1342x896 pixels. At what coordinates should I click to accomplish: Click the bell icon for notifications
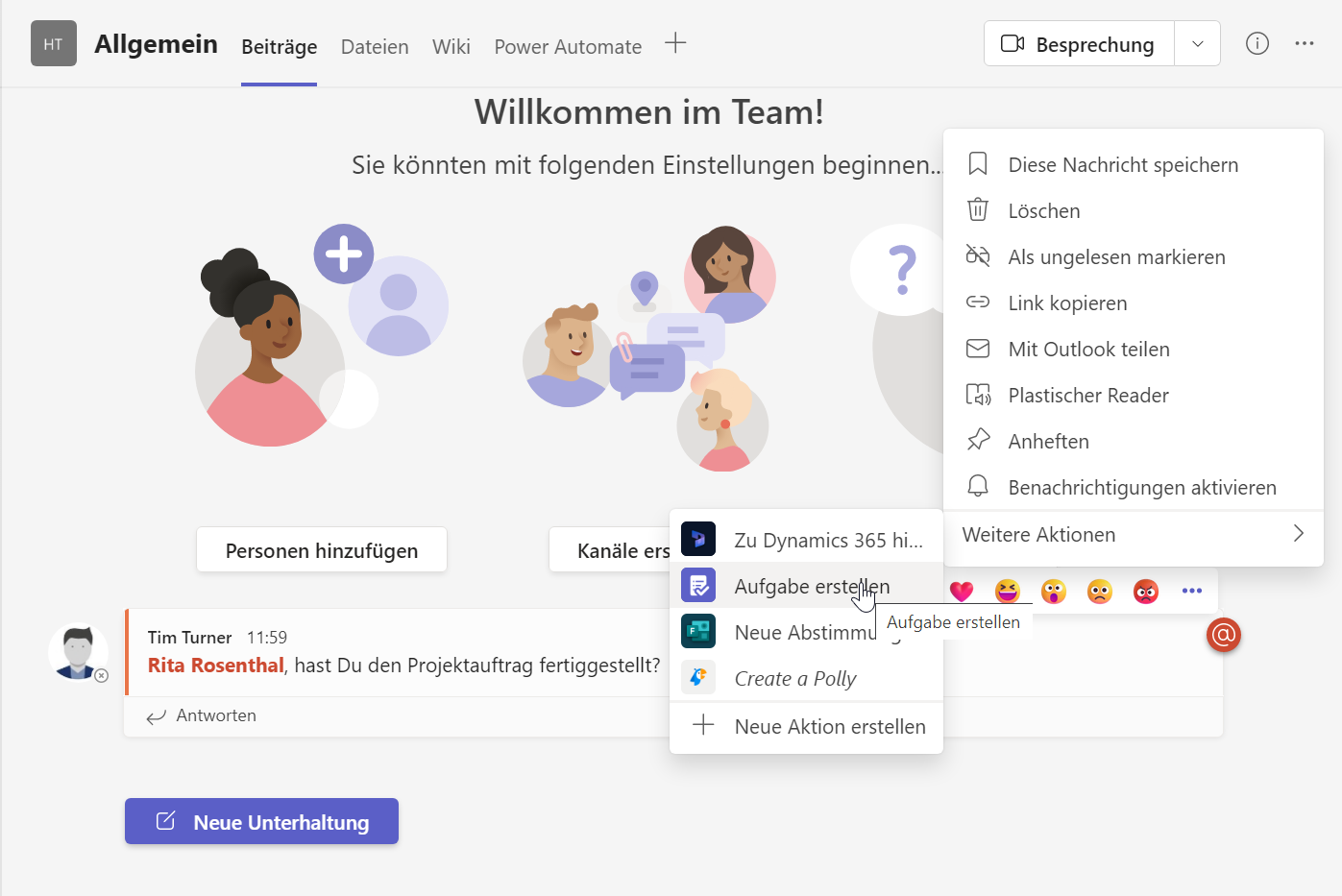[x=978, y=486]
